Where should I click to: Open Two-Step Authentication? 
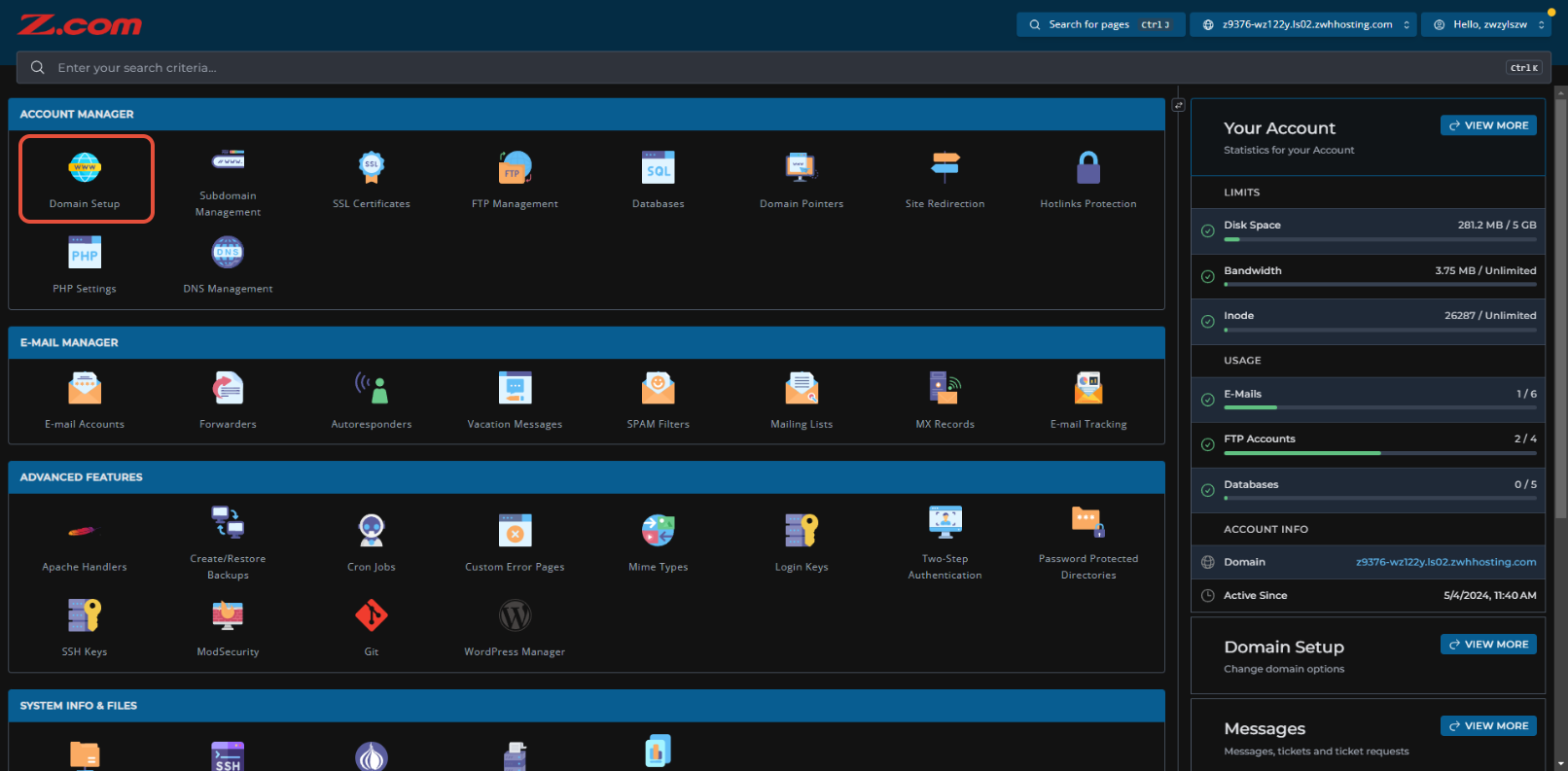pyautogui.click(x=944, y=543)
